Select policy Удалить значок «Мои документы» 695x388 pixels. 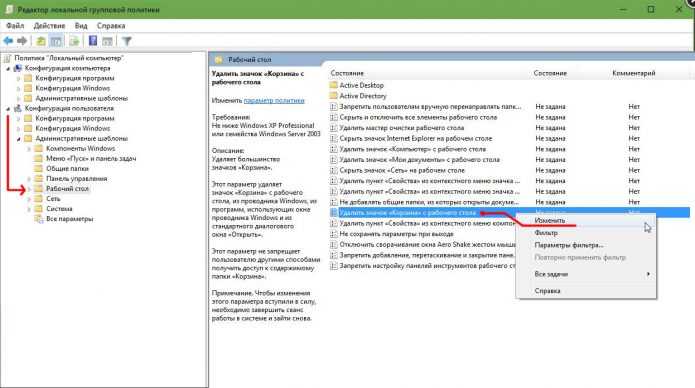coord(419,160)
